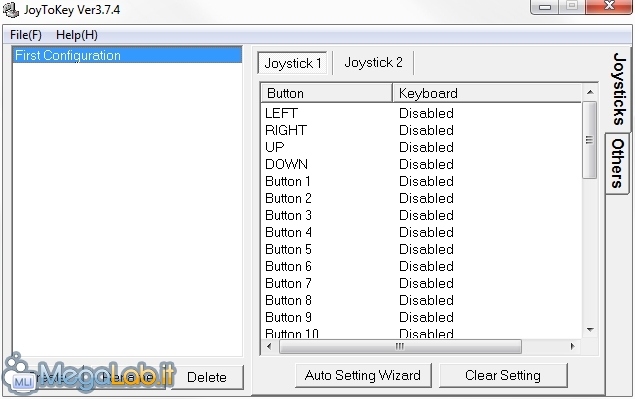Select the UP row
This screenshot has height=399, width=635.
coord(421,147)
